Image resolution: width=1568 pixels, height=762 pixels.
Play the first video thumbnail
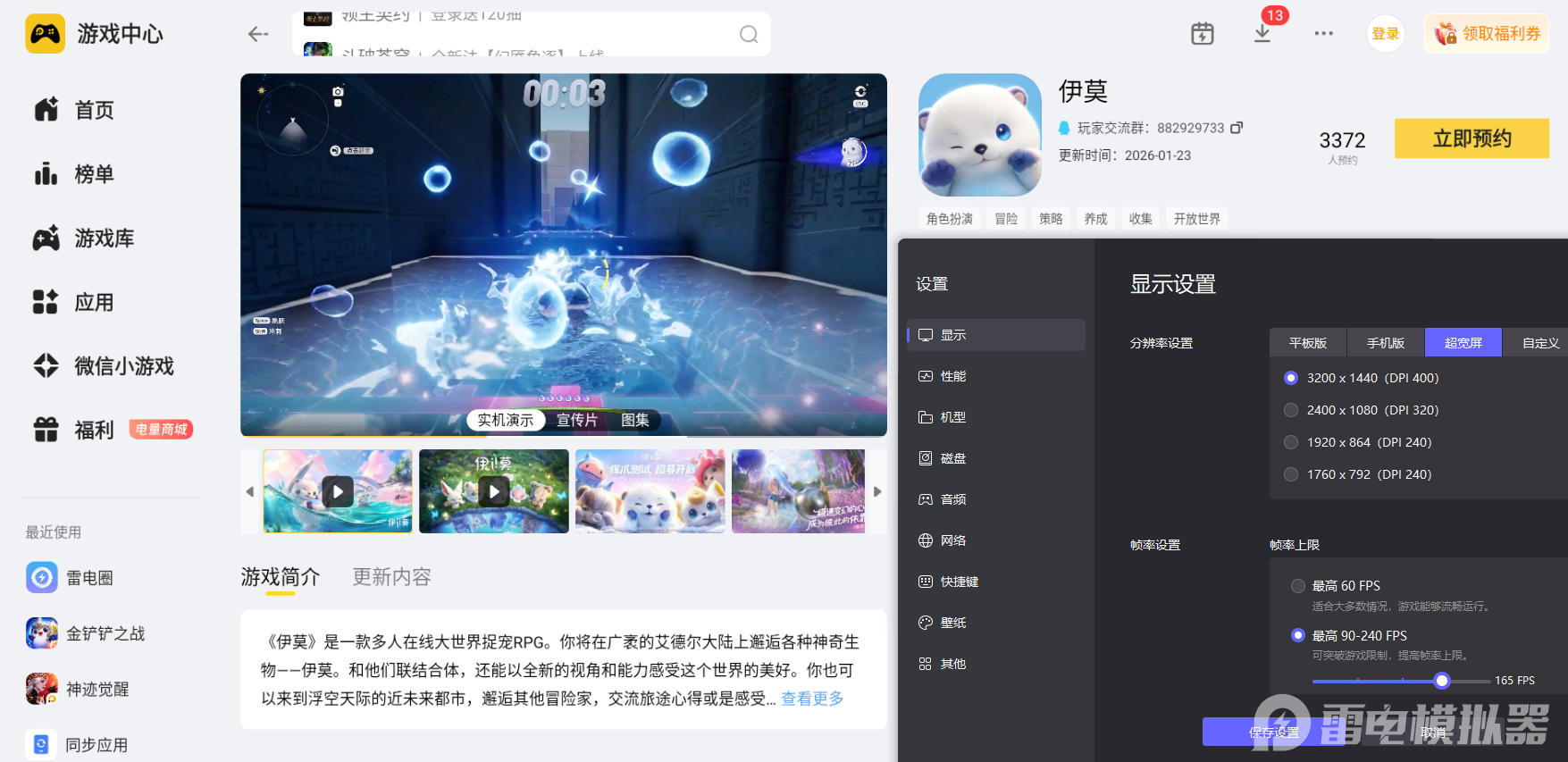click(338, 491)
